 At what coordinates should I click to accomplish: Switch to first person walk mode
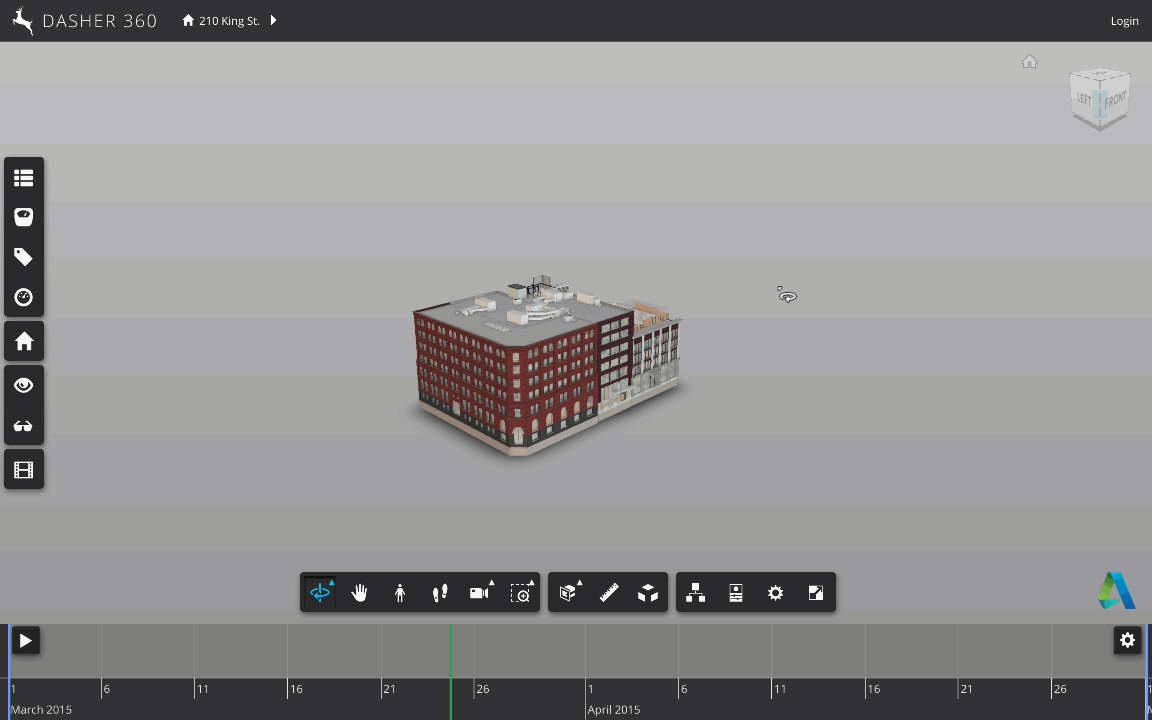click(400, 593)
